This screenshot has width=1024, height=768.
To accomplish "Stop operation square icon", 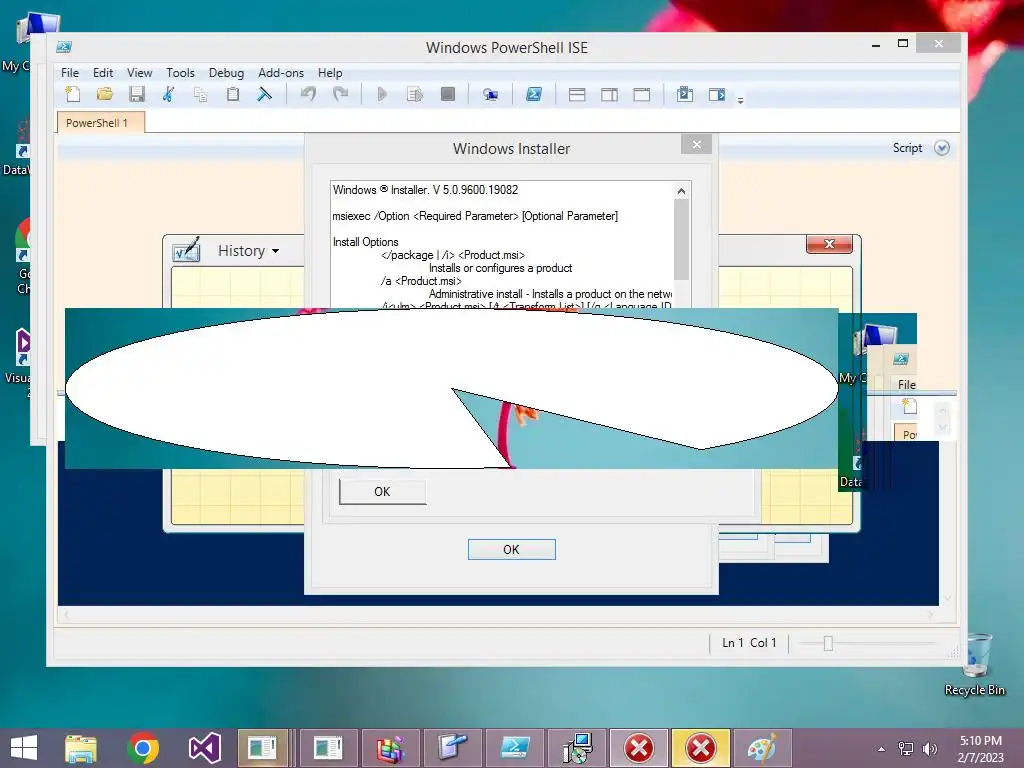I will (x=448, y=95).
